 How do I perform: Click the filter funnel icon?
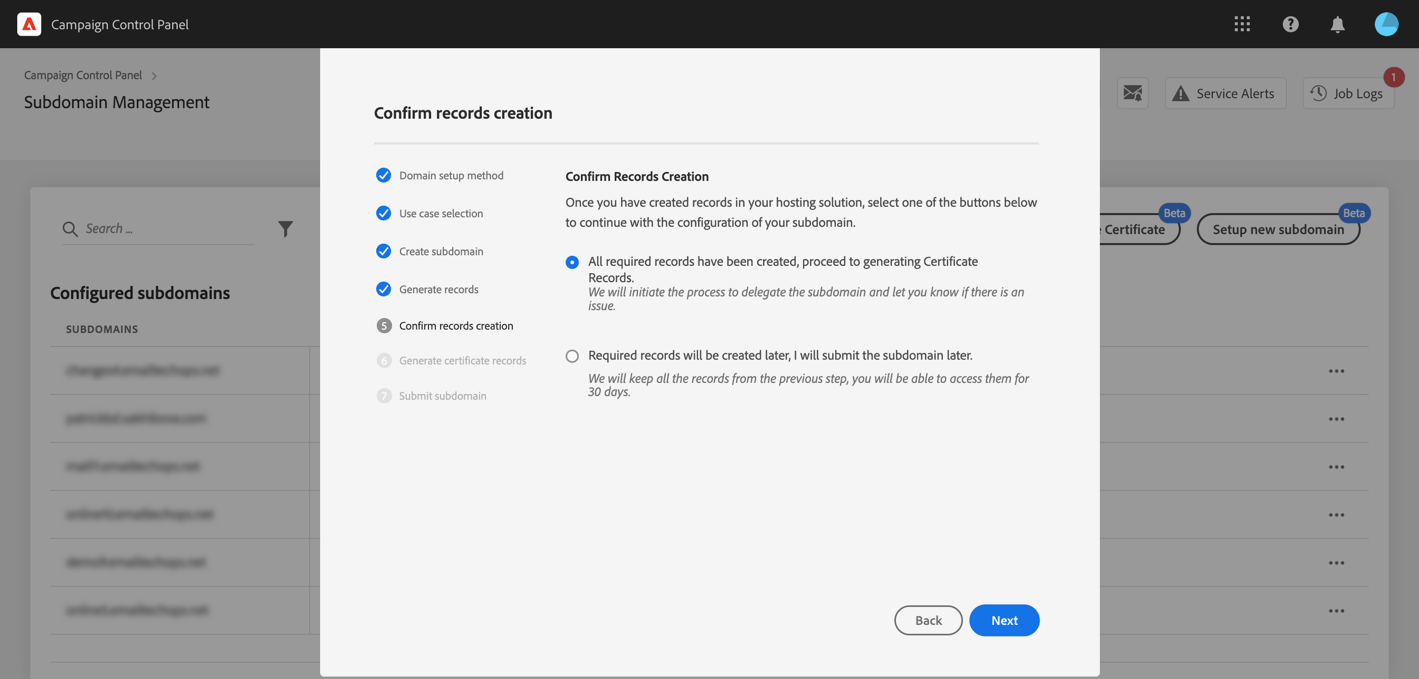(285, 229)
